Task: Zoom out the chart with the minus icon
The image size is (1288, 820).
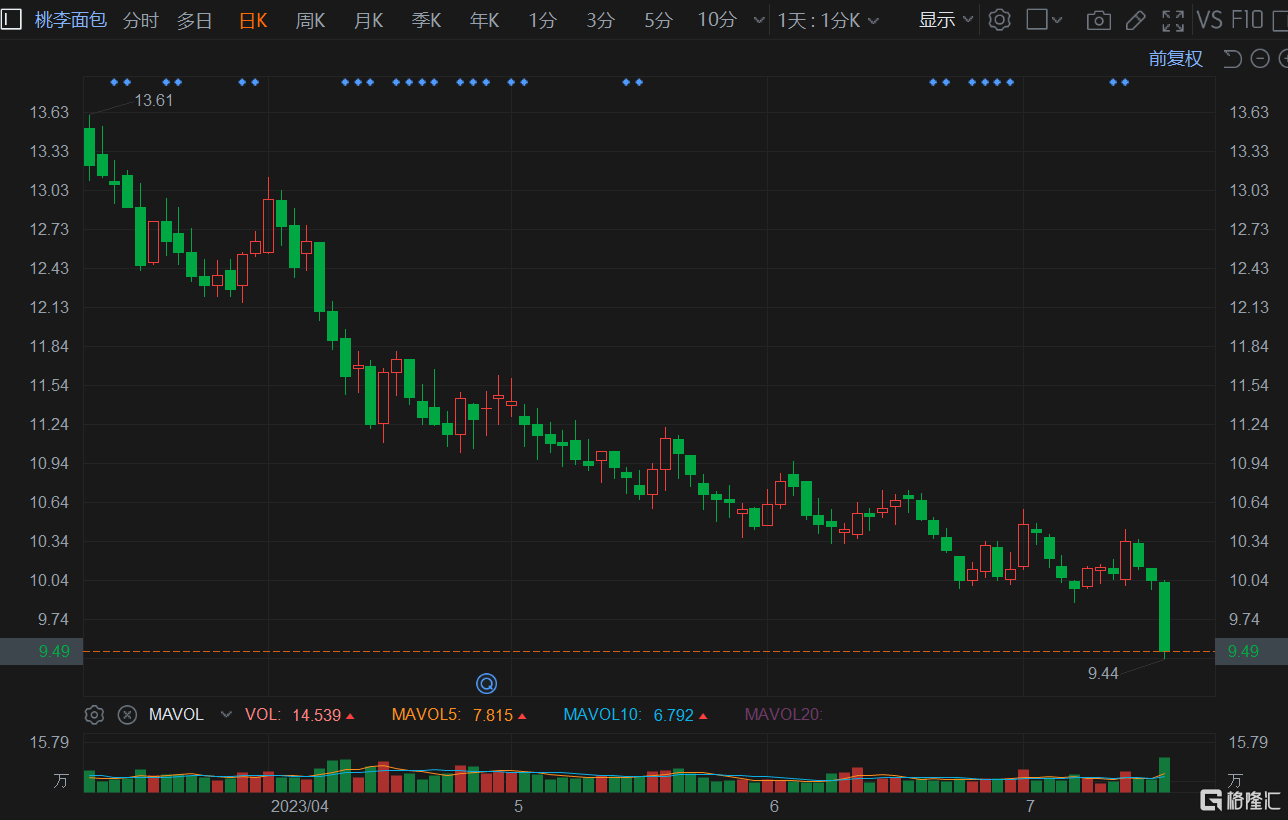Action: pos(1259,58)
